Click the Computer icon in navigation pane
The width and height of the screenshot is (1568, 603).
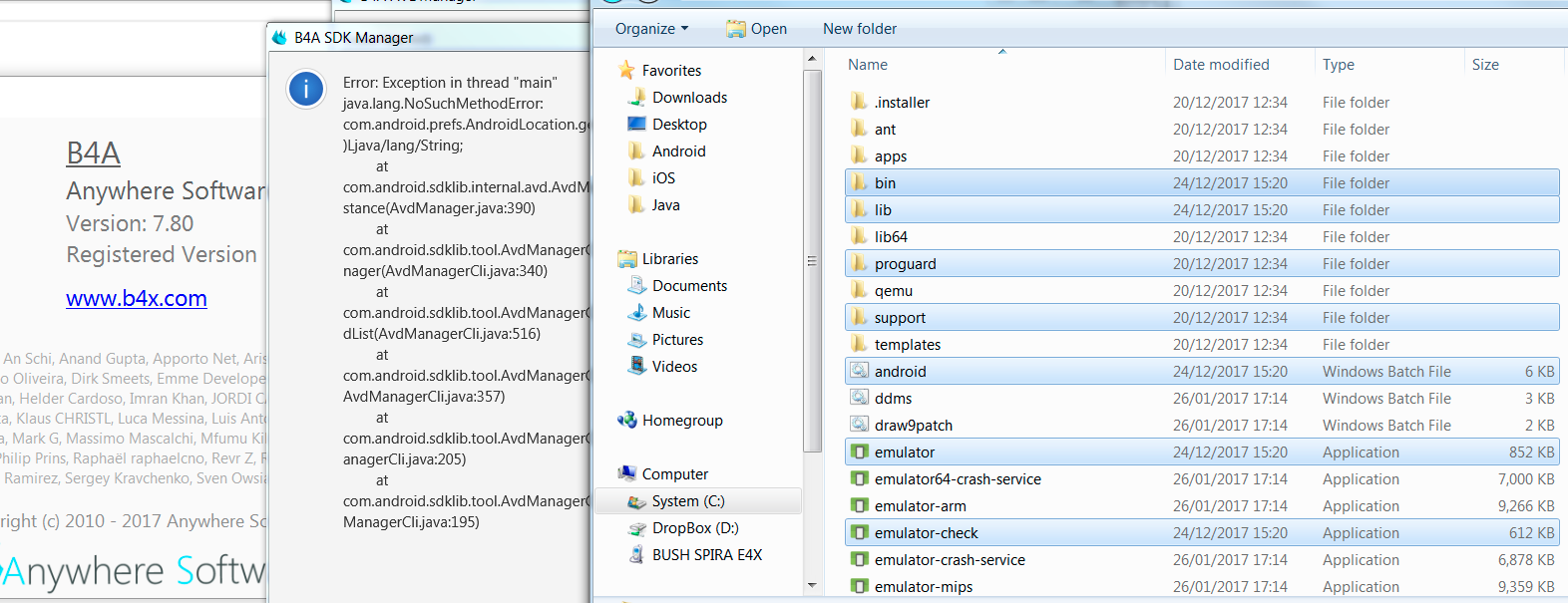pos(626,473)
